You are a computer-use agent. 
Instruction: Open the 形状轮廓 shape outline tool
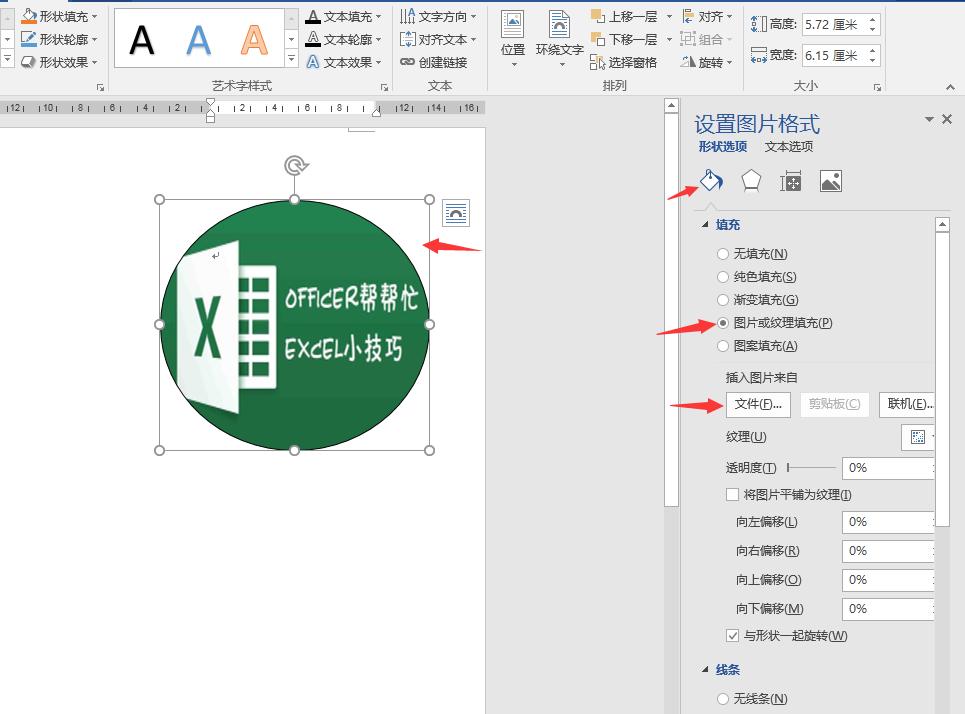coord(59,39)
